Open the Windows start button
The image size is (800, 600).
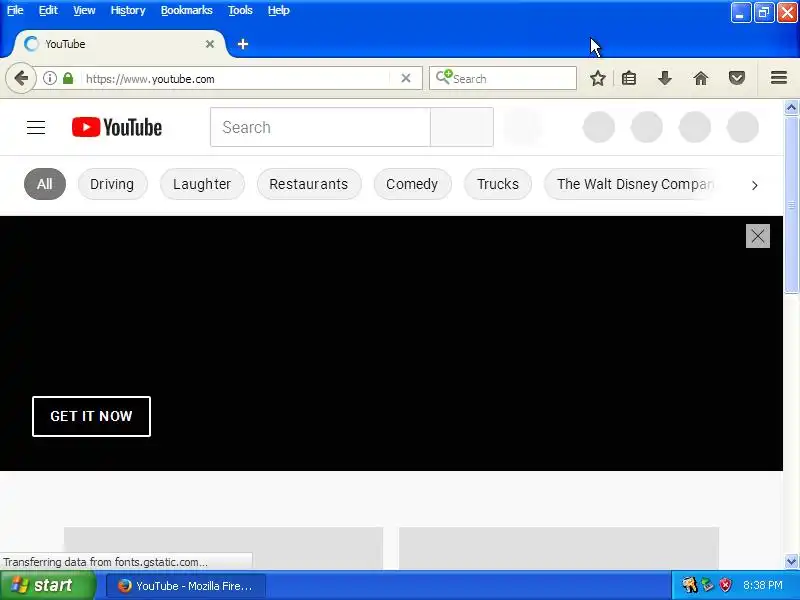coord(48,585)
